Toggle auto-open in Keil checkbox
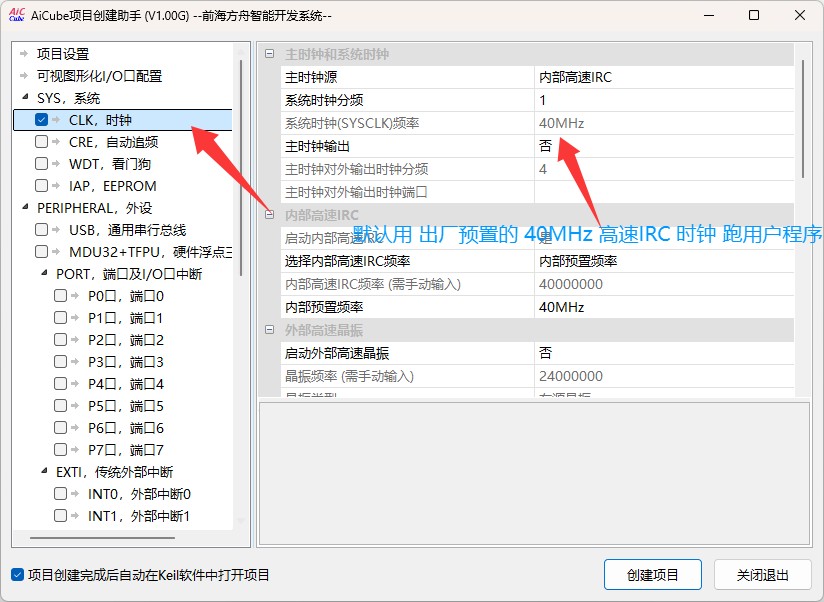 click(17, 575)
